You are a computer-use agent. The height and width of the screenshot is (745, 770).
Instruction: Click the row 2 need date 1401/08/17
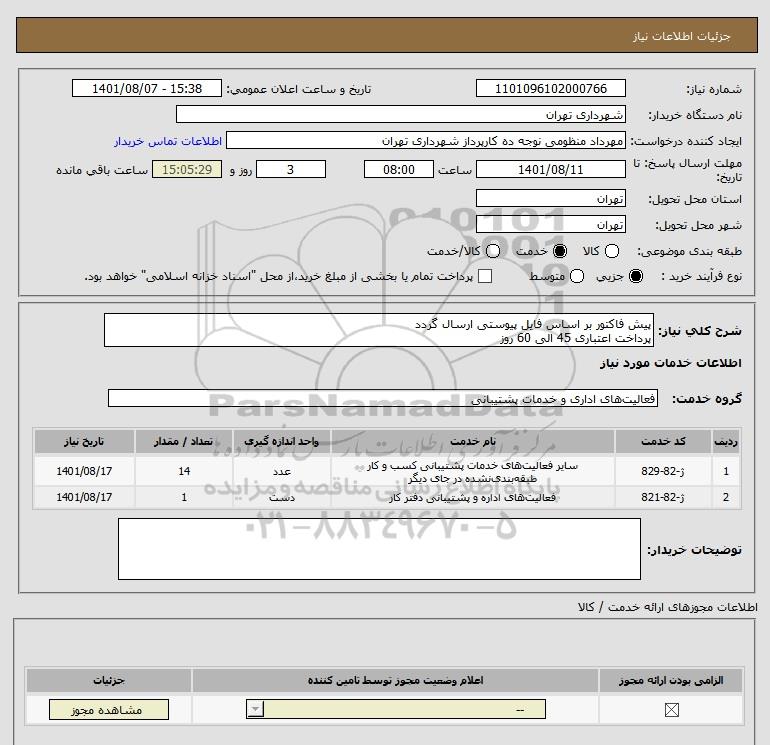[84, 497]
